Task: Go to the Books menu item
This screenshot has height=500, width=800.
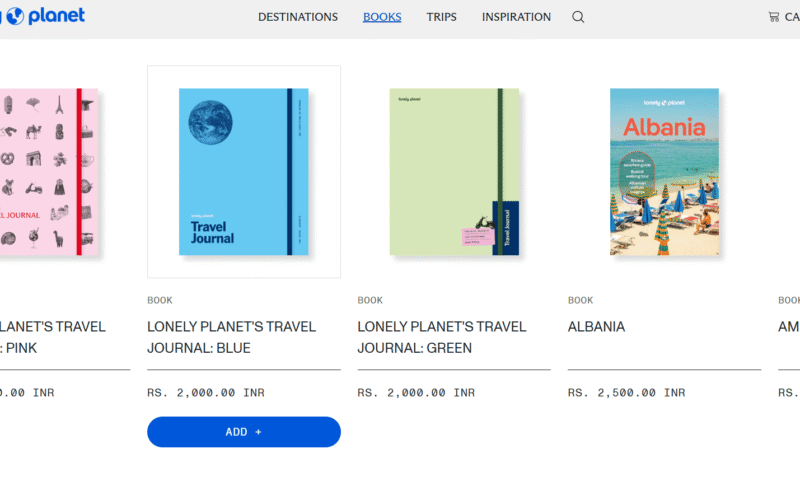Action: 382,17
